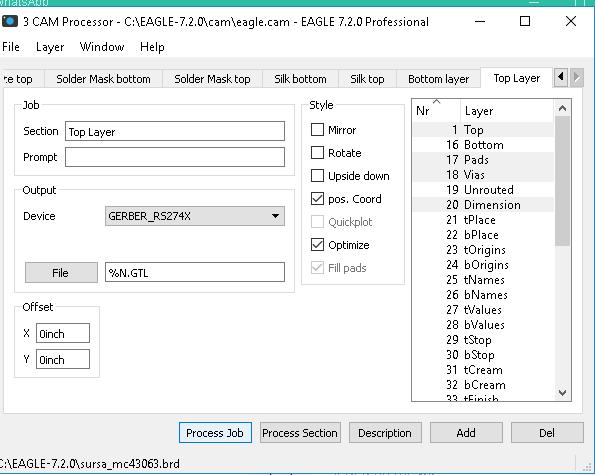Uncheck the pos. Coord checkbox
The width and height of the screenshot is (595, 475).
click(x=317, y=199)
